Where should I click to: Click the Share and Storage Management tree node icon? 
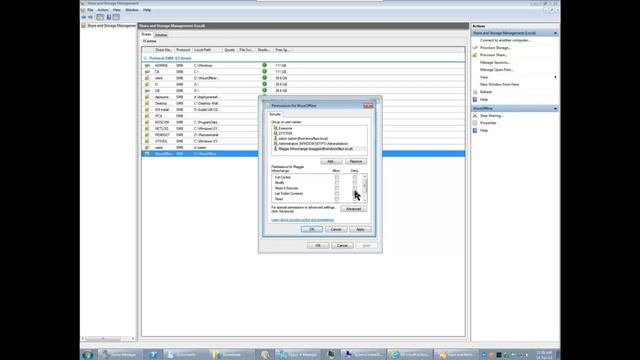tap(84, 25)
